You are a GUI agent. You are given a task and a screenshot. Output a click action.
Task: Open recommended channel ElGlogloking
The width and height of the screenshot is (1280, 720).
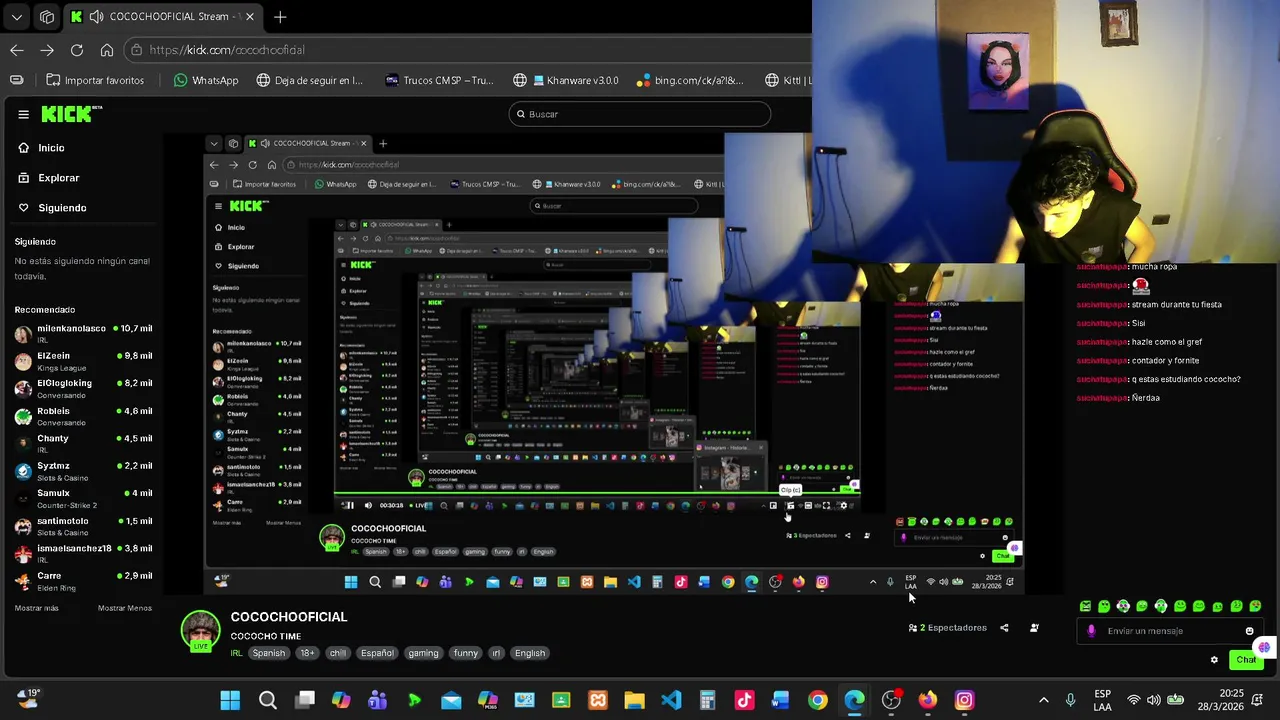click(84, 388)
